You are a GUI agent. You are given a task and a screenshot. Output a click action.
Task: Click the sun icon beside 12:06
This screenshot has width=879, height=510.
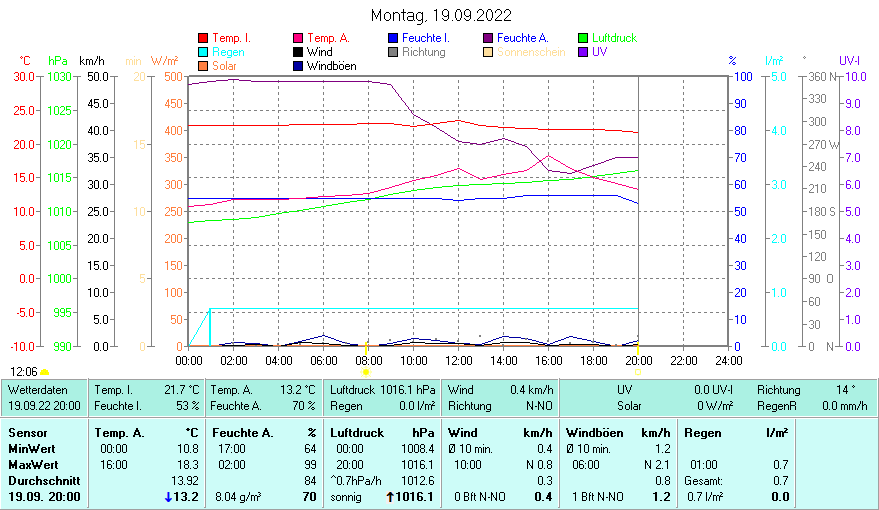[x=44, y=372]
